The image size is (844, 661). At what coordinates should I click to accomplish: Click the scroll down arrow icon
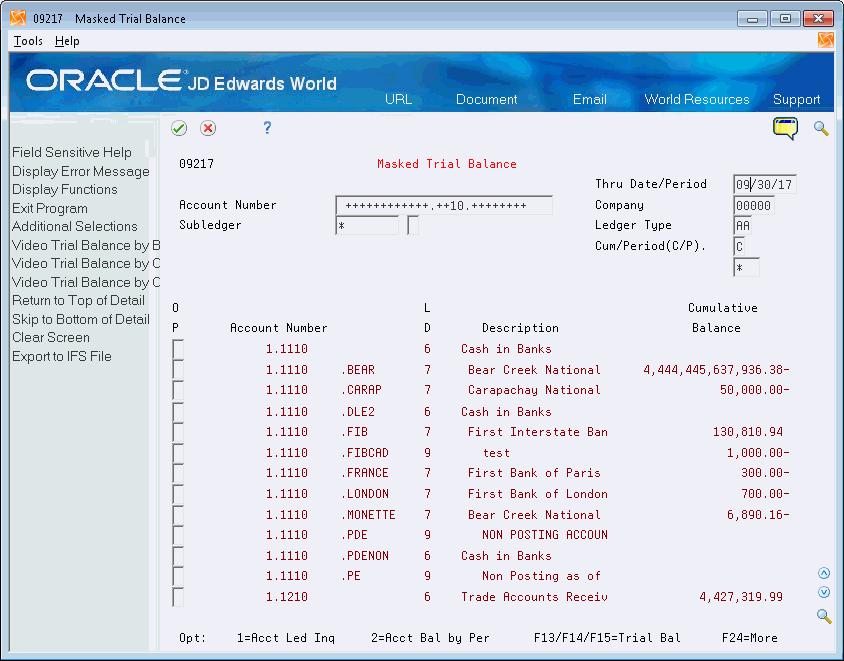click(x=824, y=592)
